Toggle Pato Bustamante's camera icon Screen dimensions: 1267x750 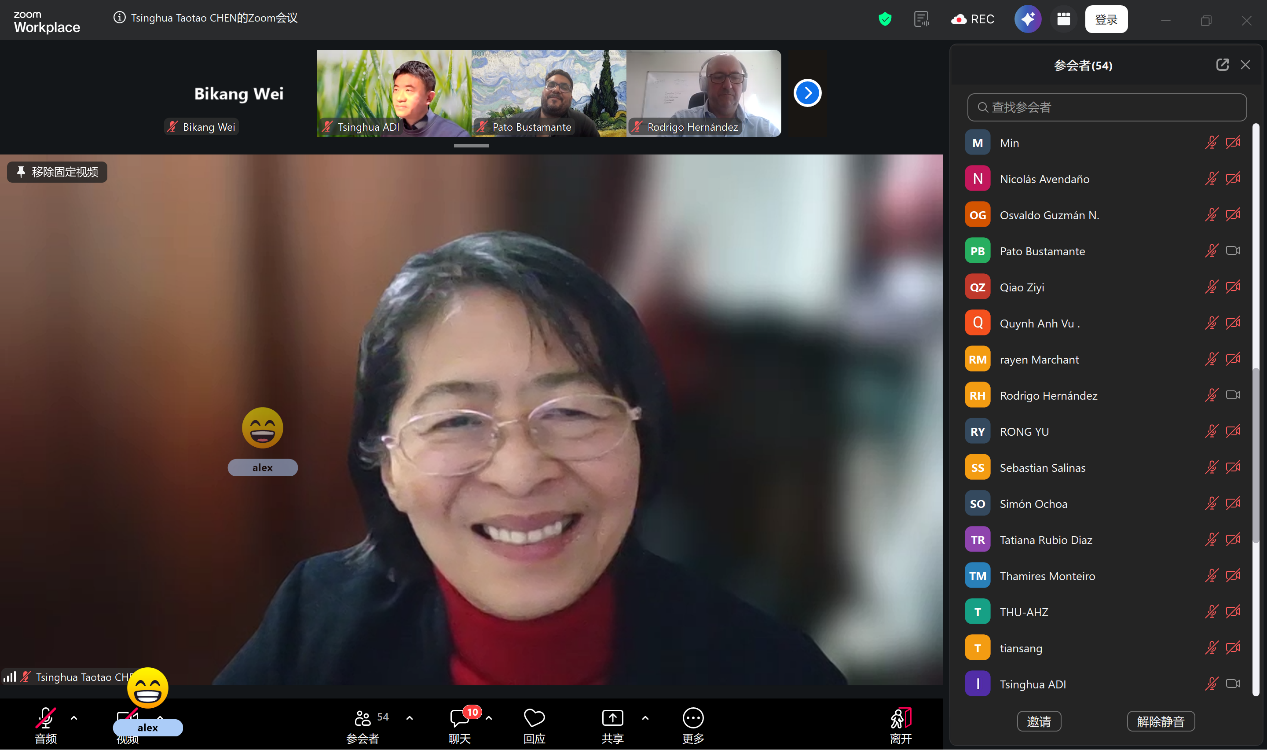pos(1232,251)
